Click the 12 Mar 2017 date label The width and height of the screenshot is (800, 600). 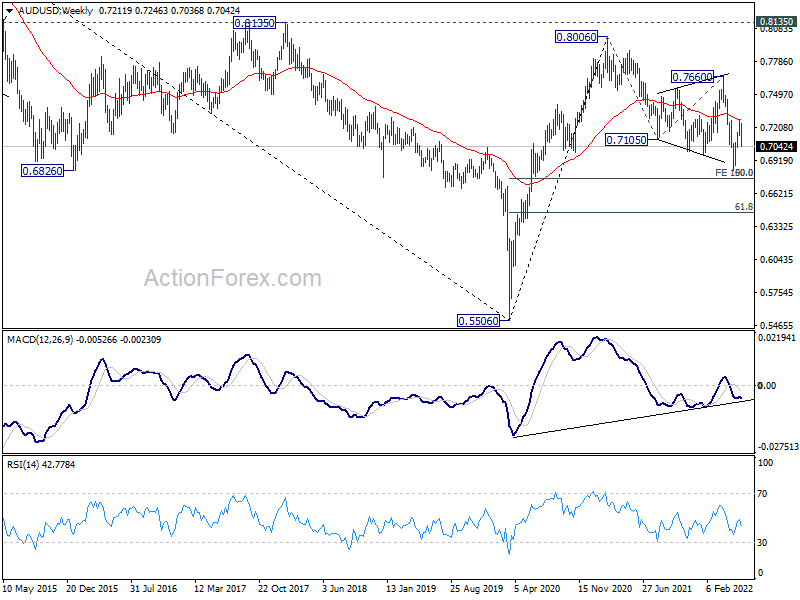pos(220,589)
